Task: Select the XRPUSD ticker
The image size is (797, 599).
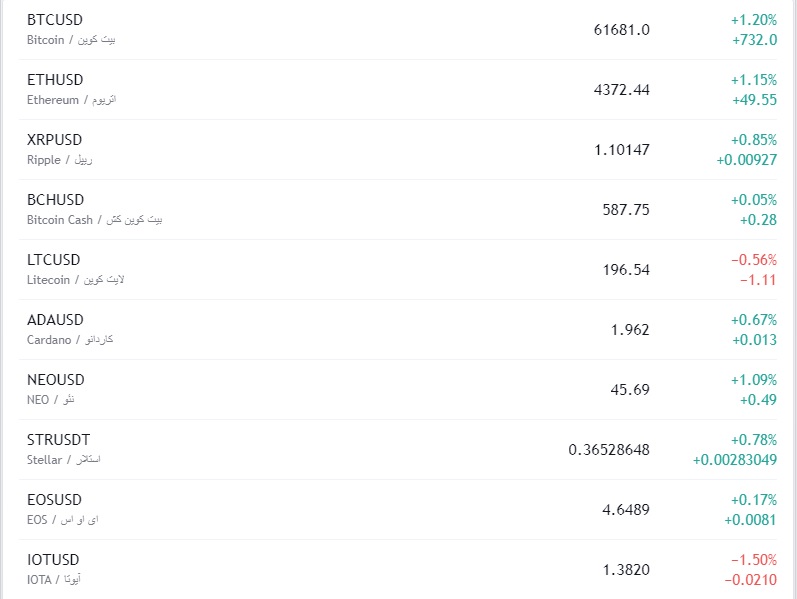Action: coord(55,140)
